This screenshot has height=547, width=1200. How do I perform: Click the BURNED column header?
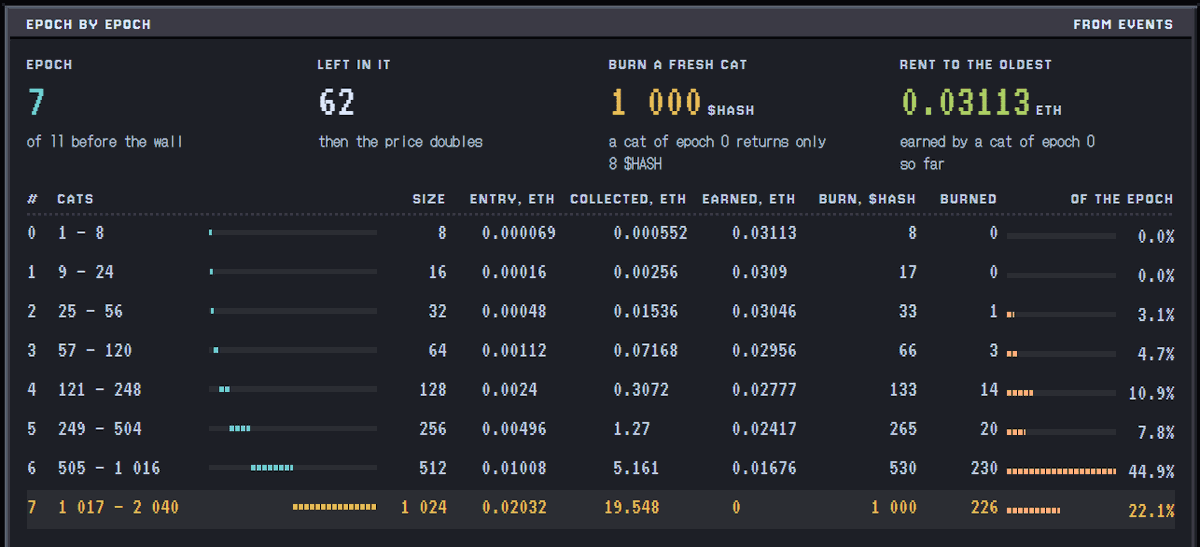(x=968, y=199)
